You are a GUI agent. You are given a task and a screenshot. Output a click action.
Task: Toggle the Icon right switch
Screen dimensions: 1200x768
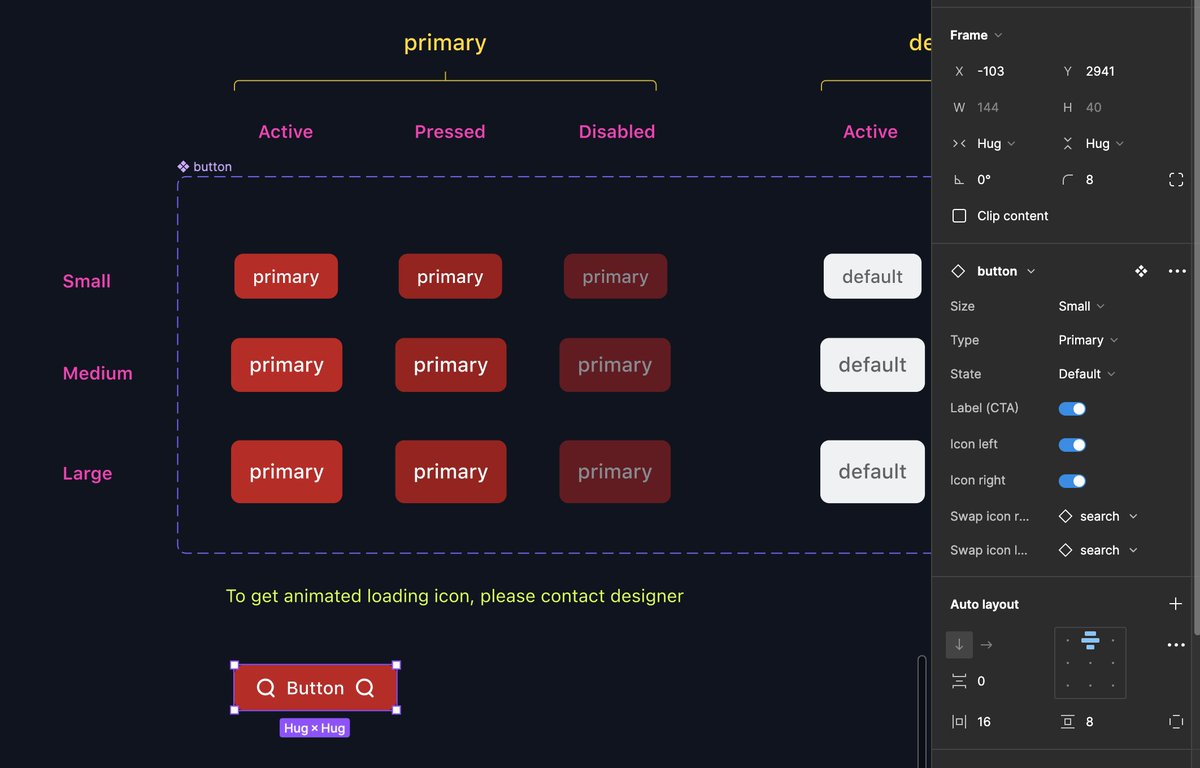[x=1072, y=481]
